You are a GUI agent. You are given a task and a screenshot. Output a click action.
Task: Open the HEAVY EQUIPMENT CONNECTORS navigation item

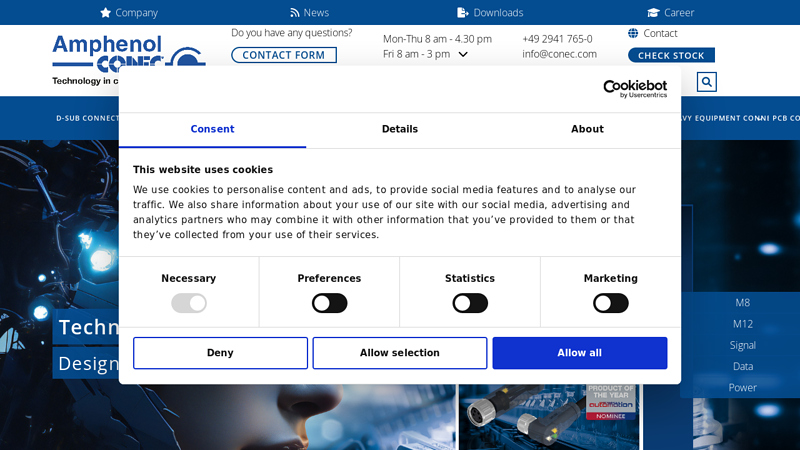pyautogui.click(x=723, y=118)
